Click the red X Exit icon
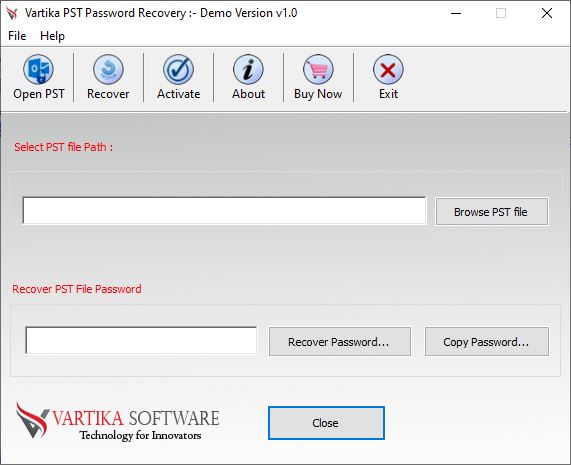The width and height of the screenshot is (571, 465). 388,69
